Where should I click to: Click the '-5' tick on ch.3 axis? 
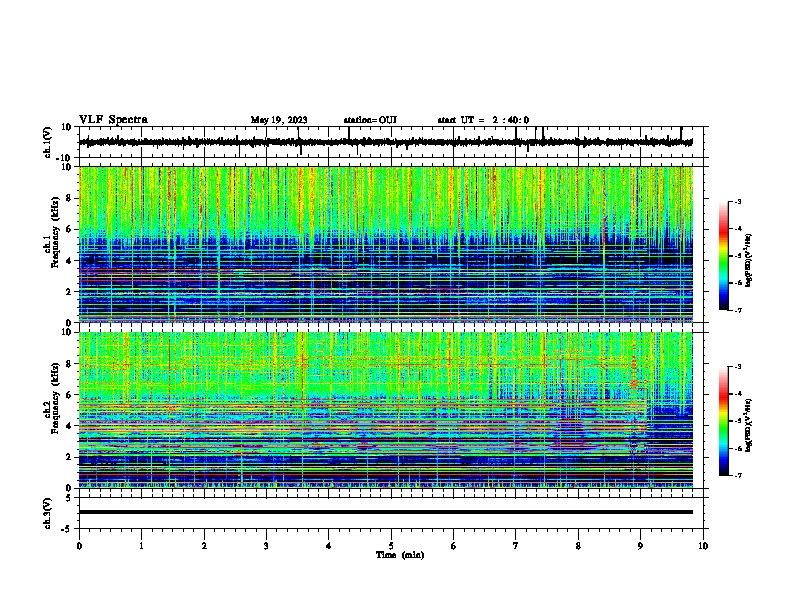[68, 529]
